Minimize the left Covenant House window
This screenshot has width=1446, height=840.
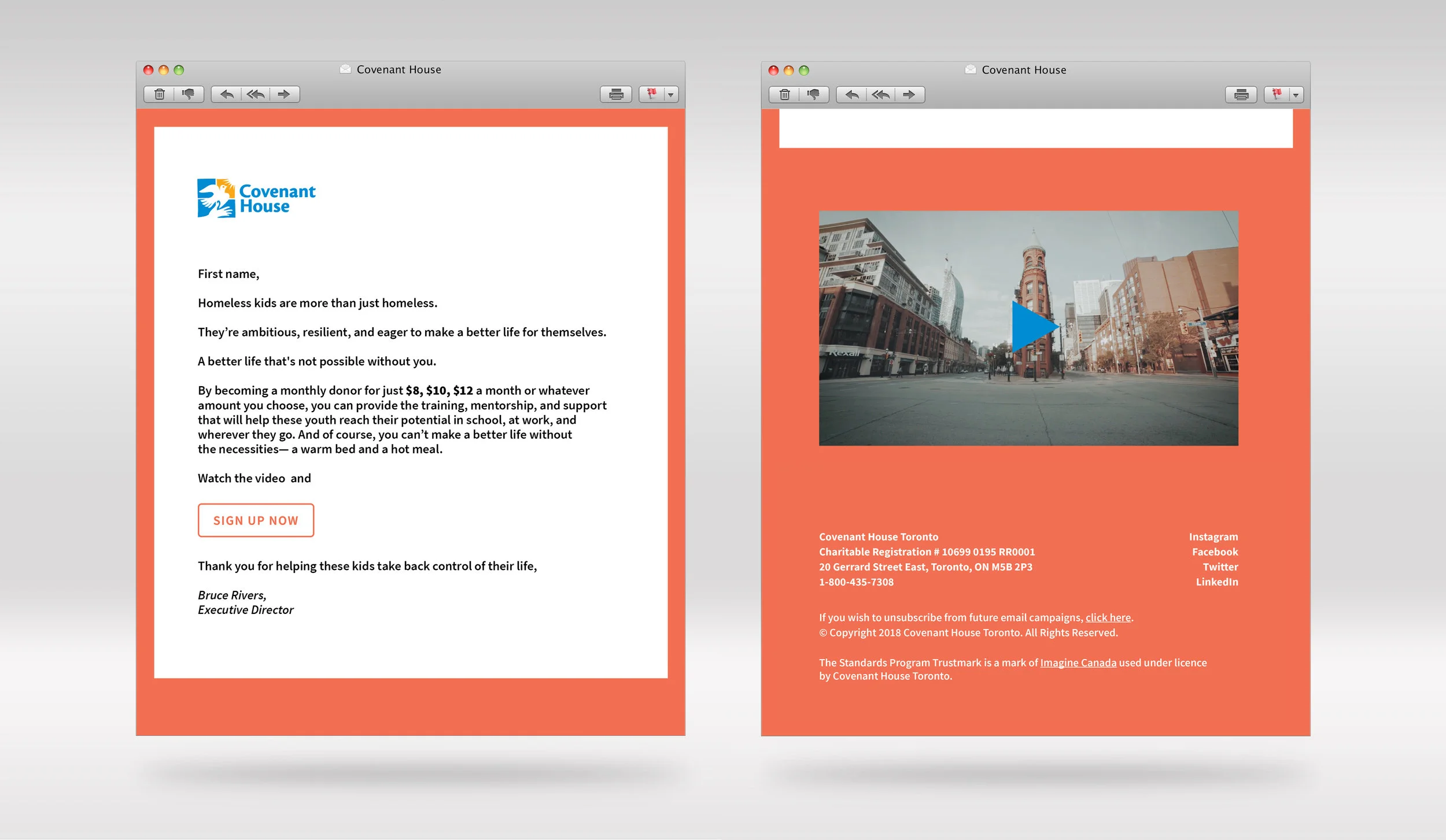click(x=164, y=70)
